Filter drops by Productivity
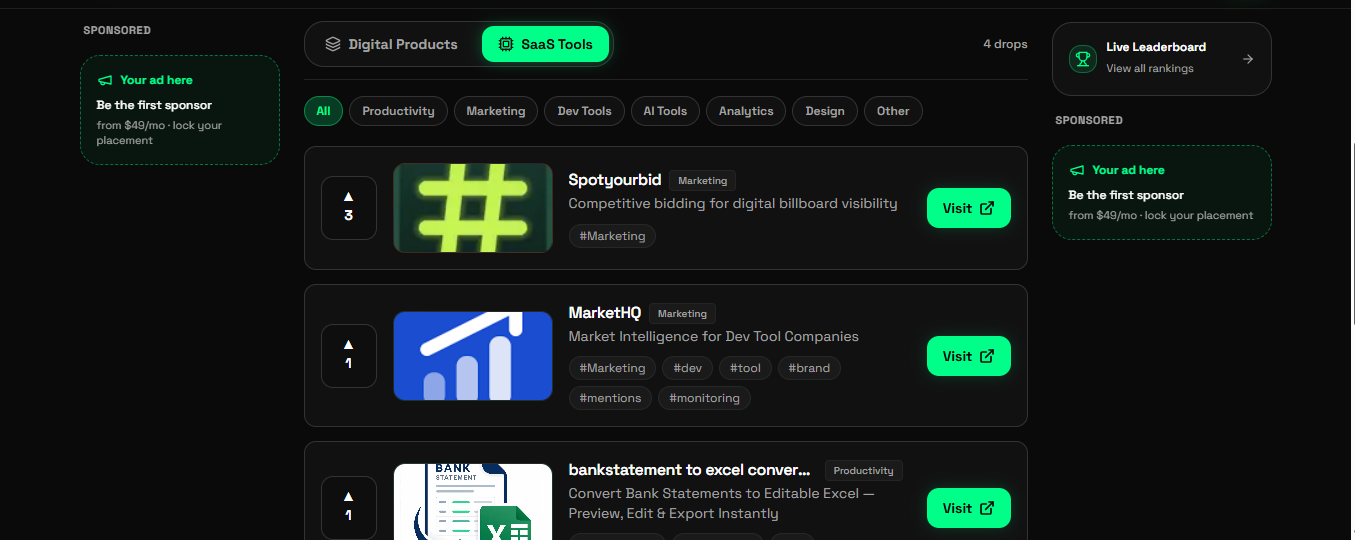The width and height of the screenshot is (1355, 540). 398,111
